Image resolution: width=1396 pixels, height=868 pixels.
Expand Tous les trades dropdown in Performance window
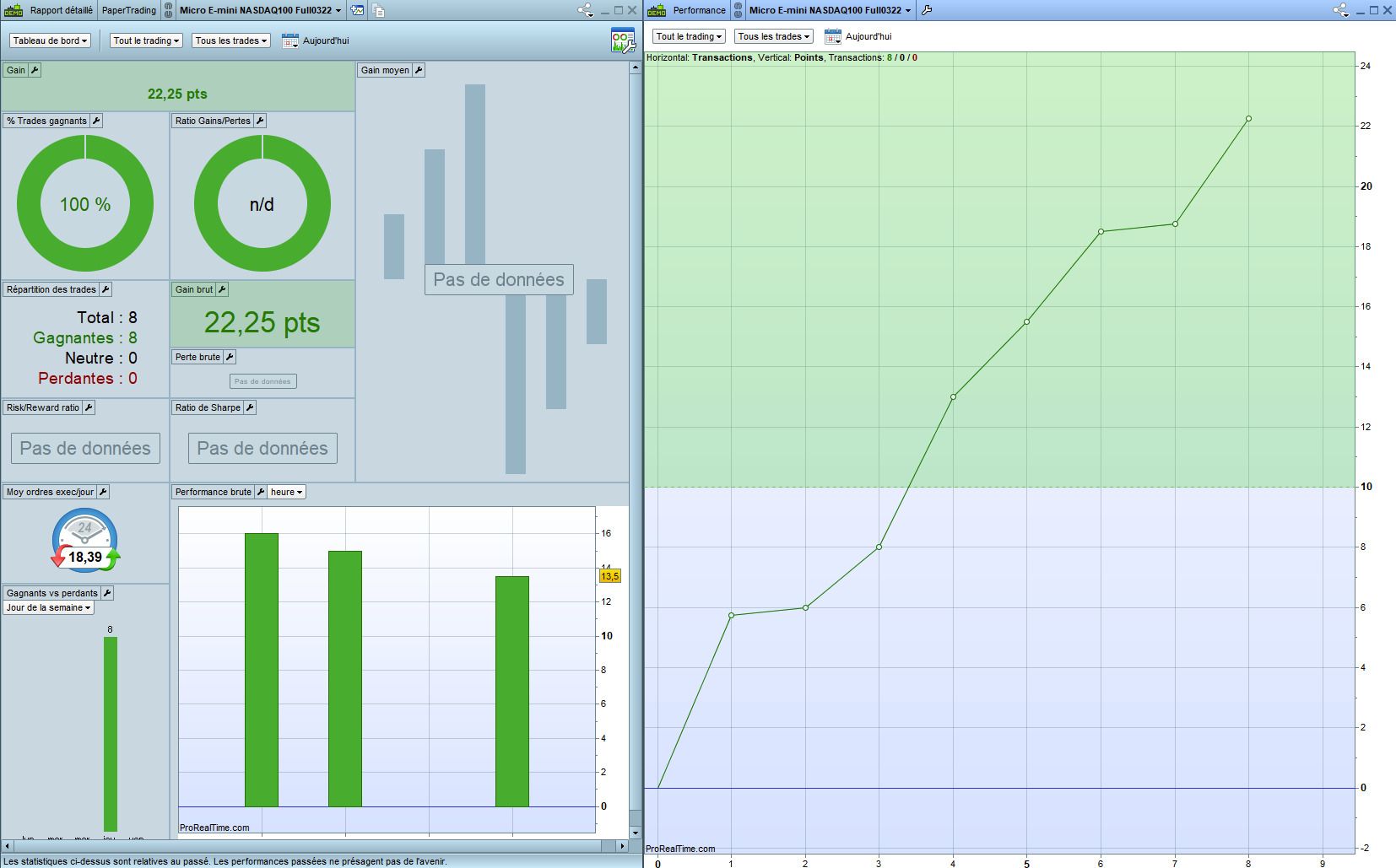coord(774,36)
